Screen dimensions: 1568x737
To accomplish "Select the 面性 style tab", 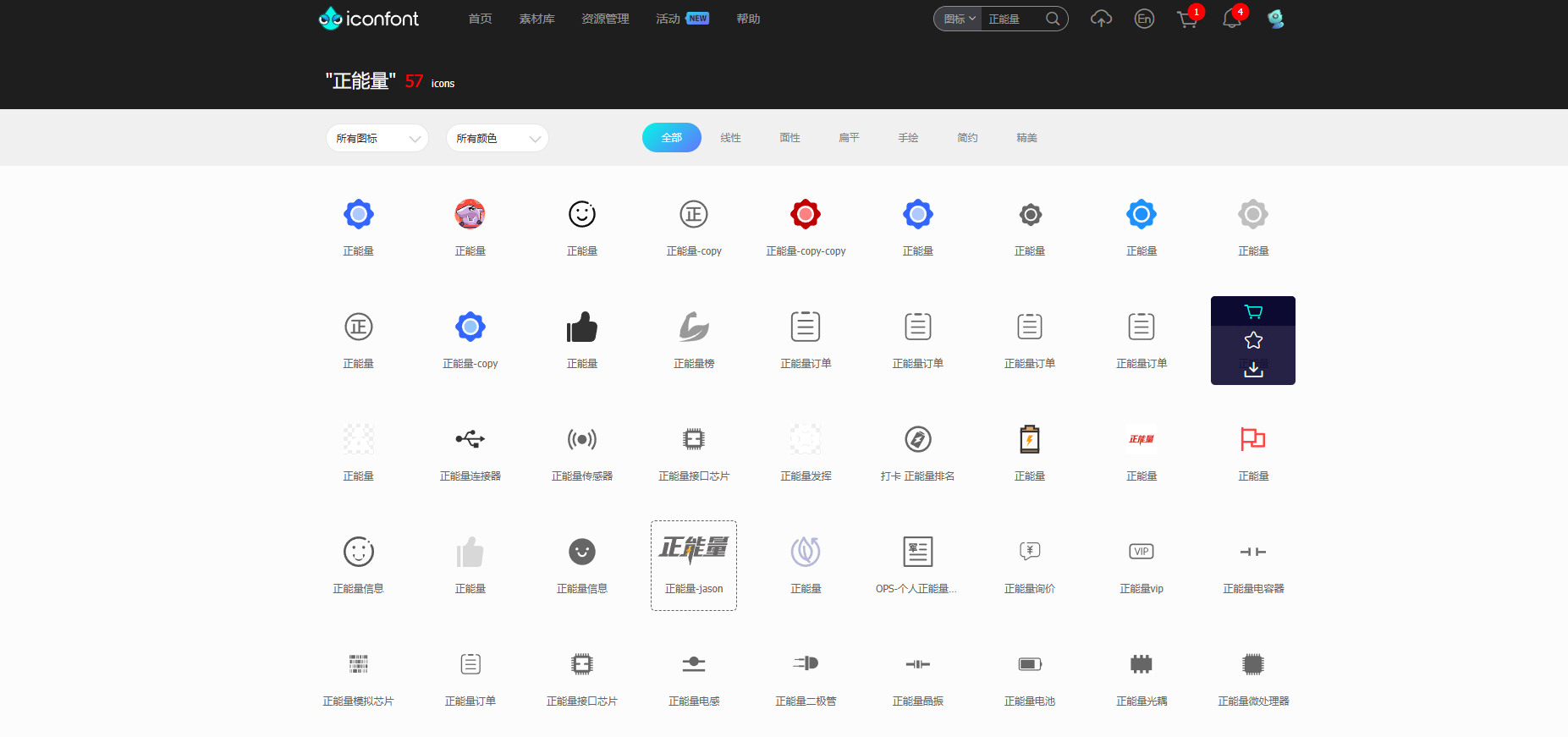I will coord(790,137).
